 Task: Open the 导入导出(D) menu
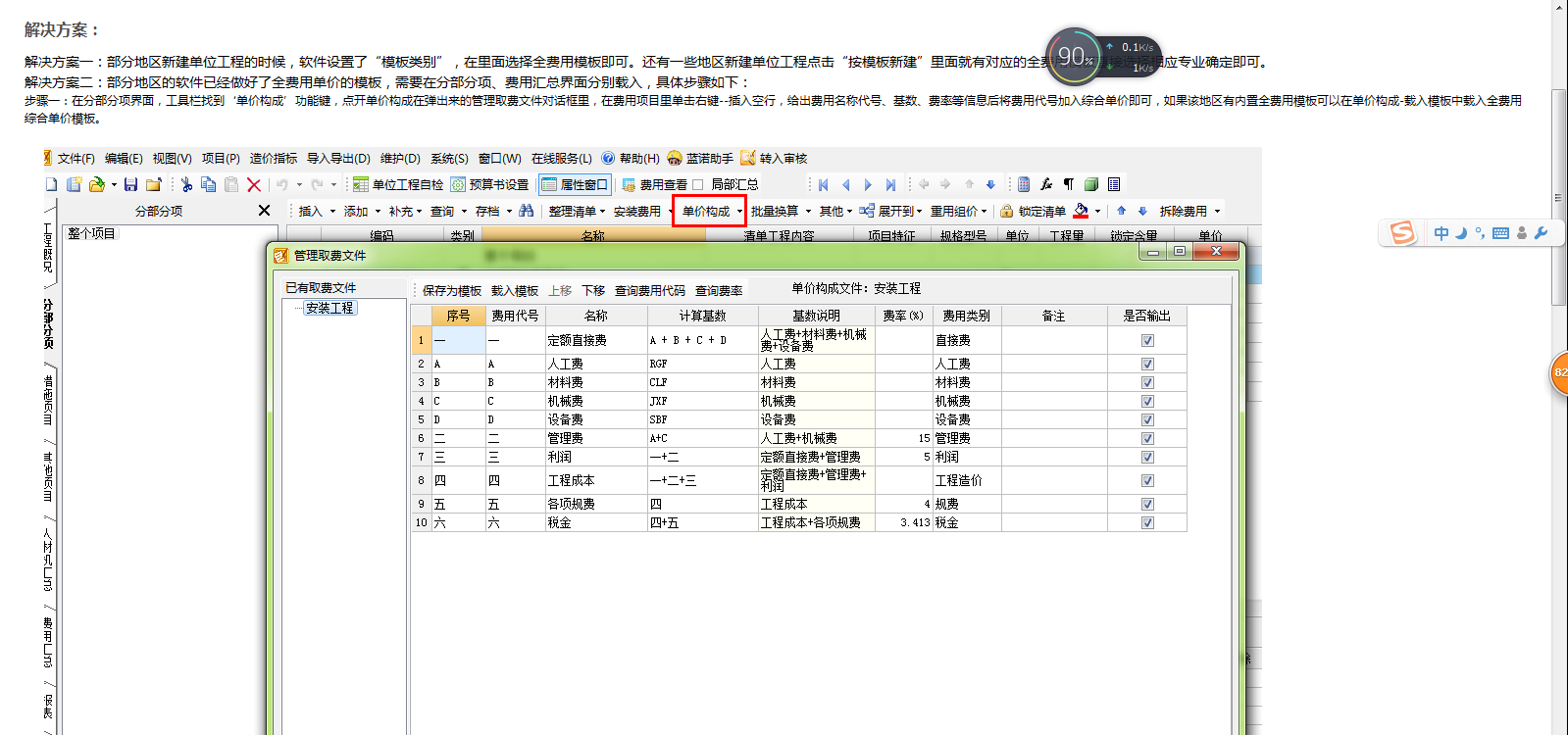coord(338,158)
